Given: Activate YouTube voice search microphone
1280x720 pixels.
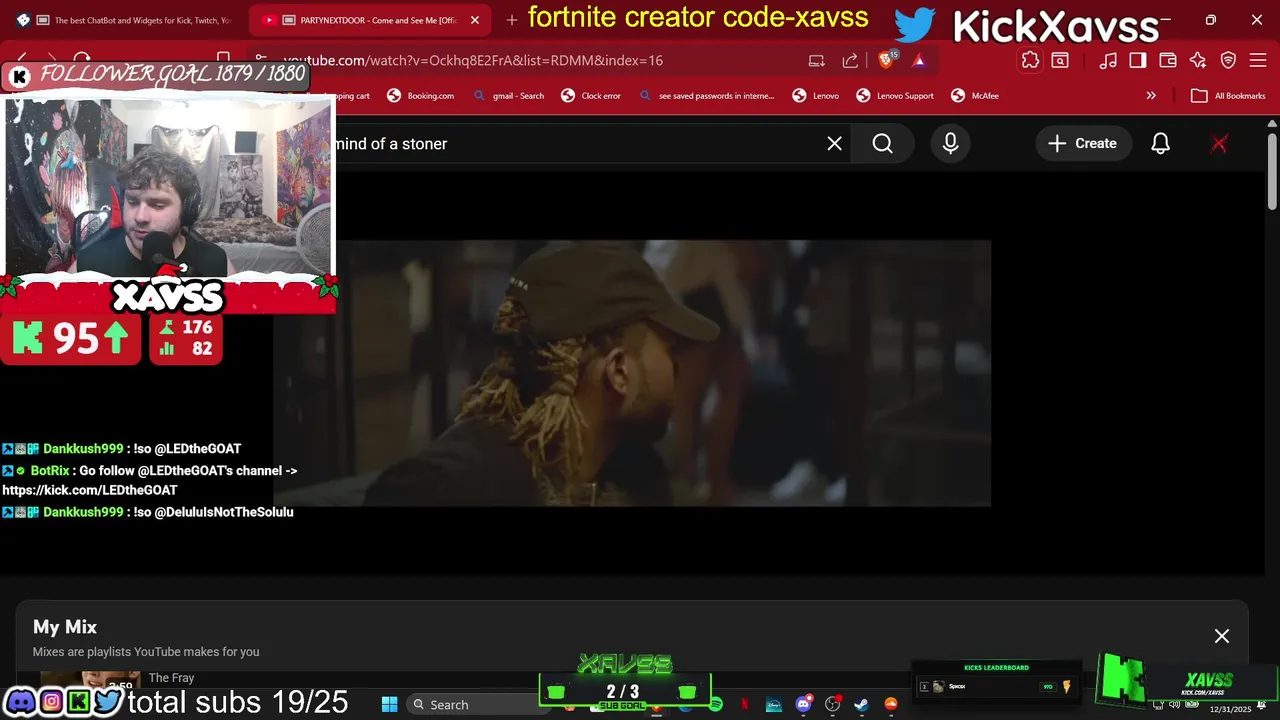Looking at the screenshot, I should pyautogui.click(x=950, y=144).
